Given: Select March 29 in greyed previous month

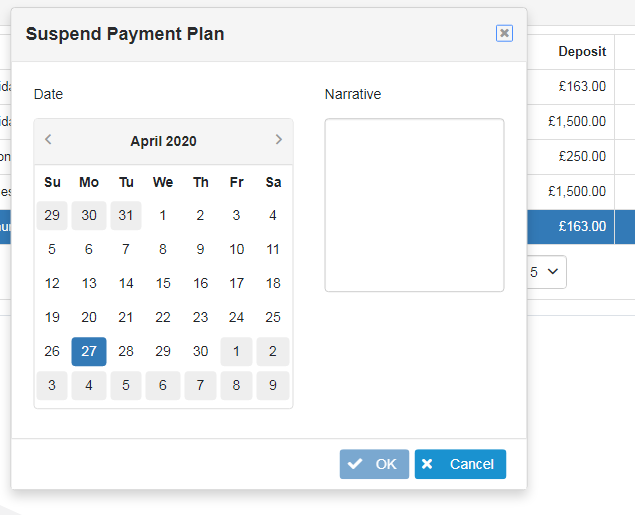Looking at the screenshot, I should pos(52,215).
